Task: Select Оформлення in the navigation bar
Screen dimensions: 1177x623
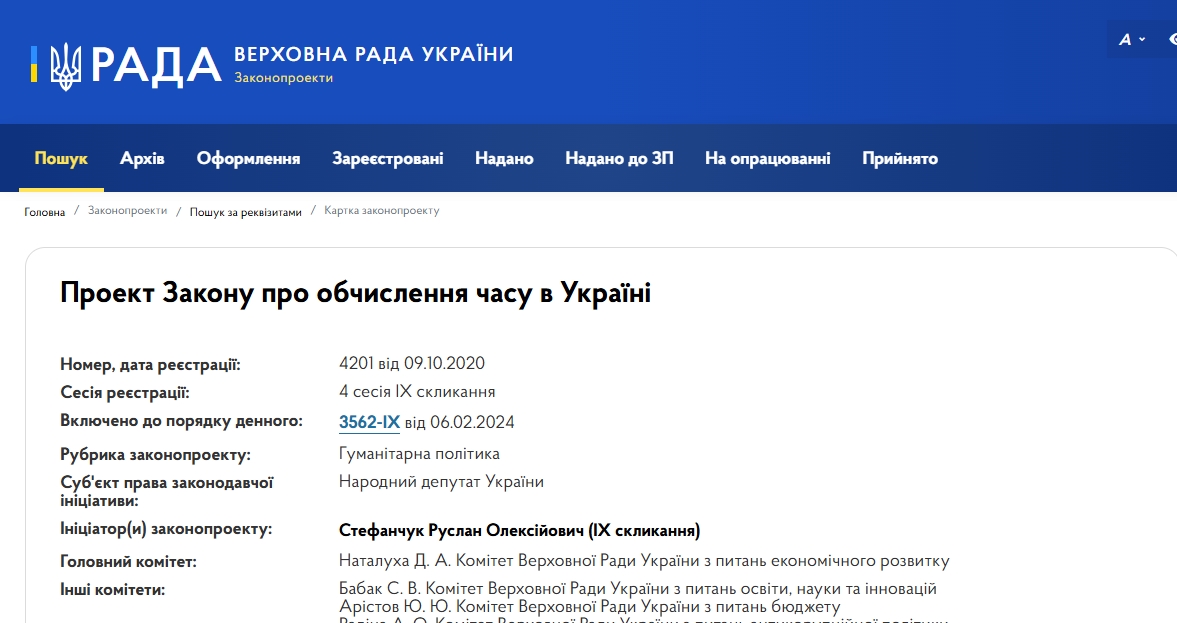Action: pyautogui.click(x=248, y=158)
